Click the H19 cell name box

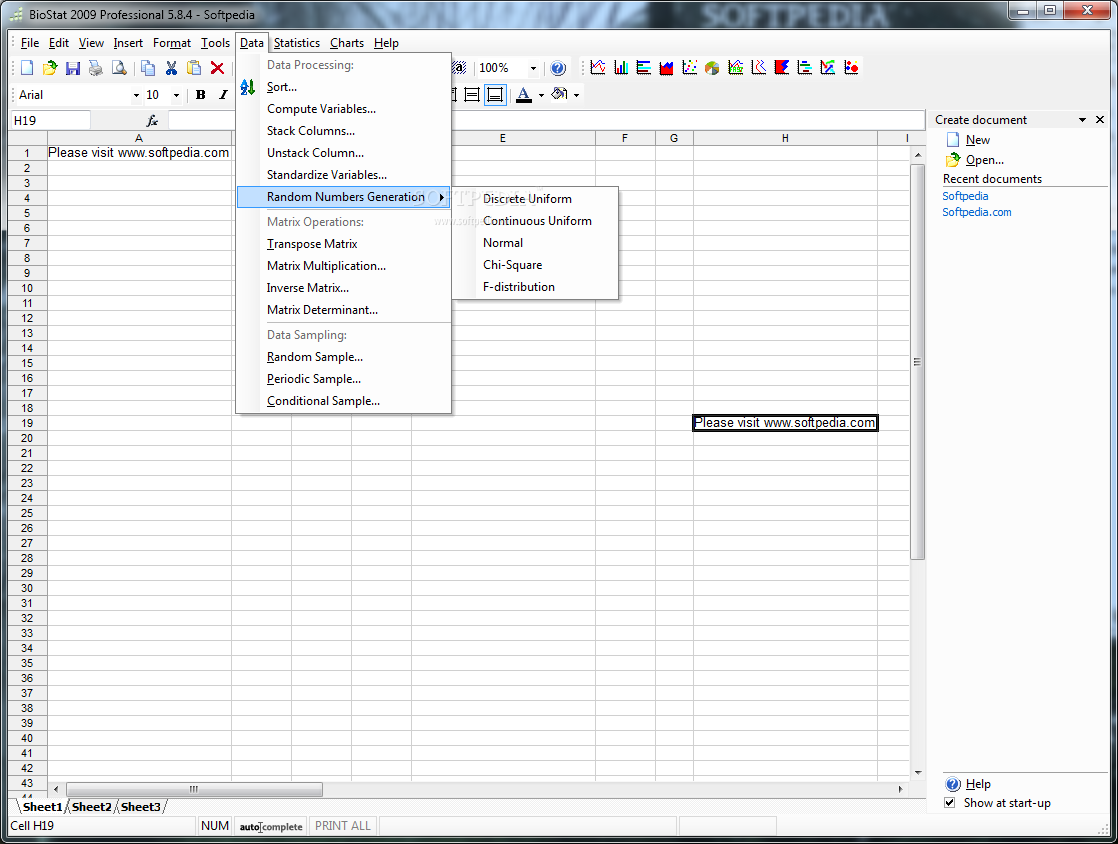50,120
